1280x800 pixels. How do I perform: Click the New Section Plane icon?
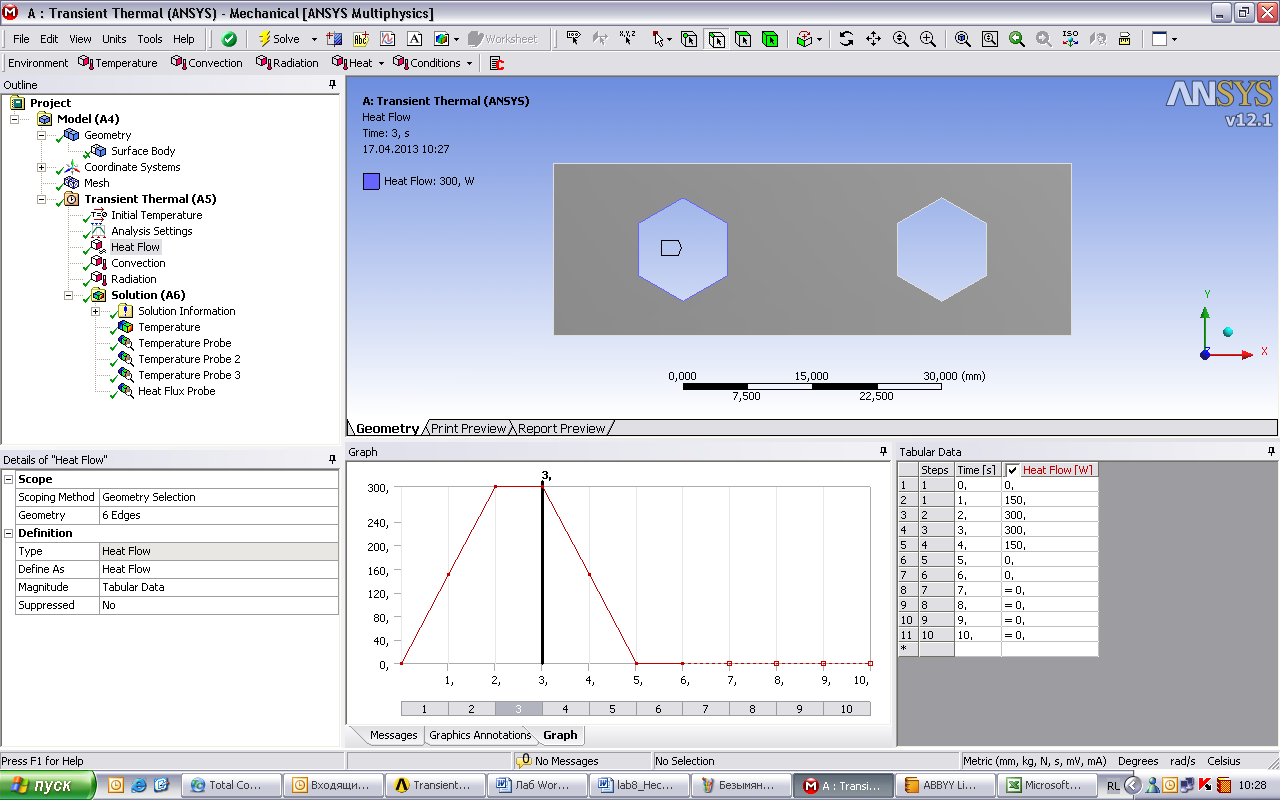click(334, 39)
